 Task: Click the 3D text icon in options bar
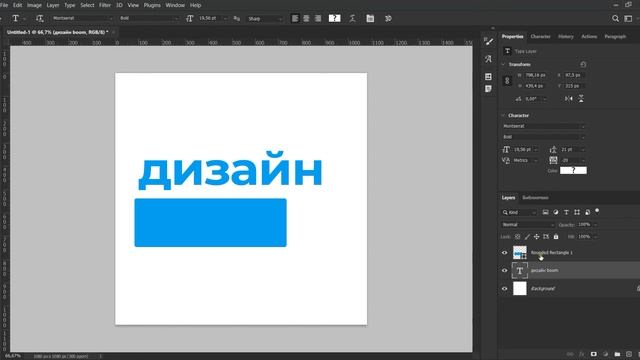click(388, 18)
